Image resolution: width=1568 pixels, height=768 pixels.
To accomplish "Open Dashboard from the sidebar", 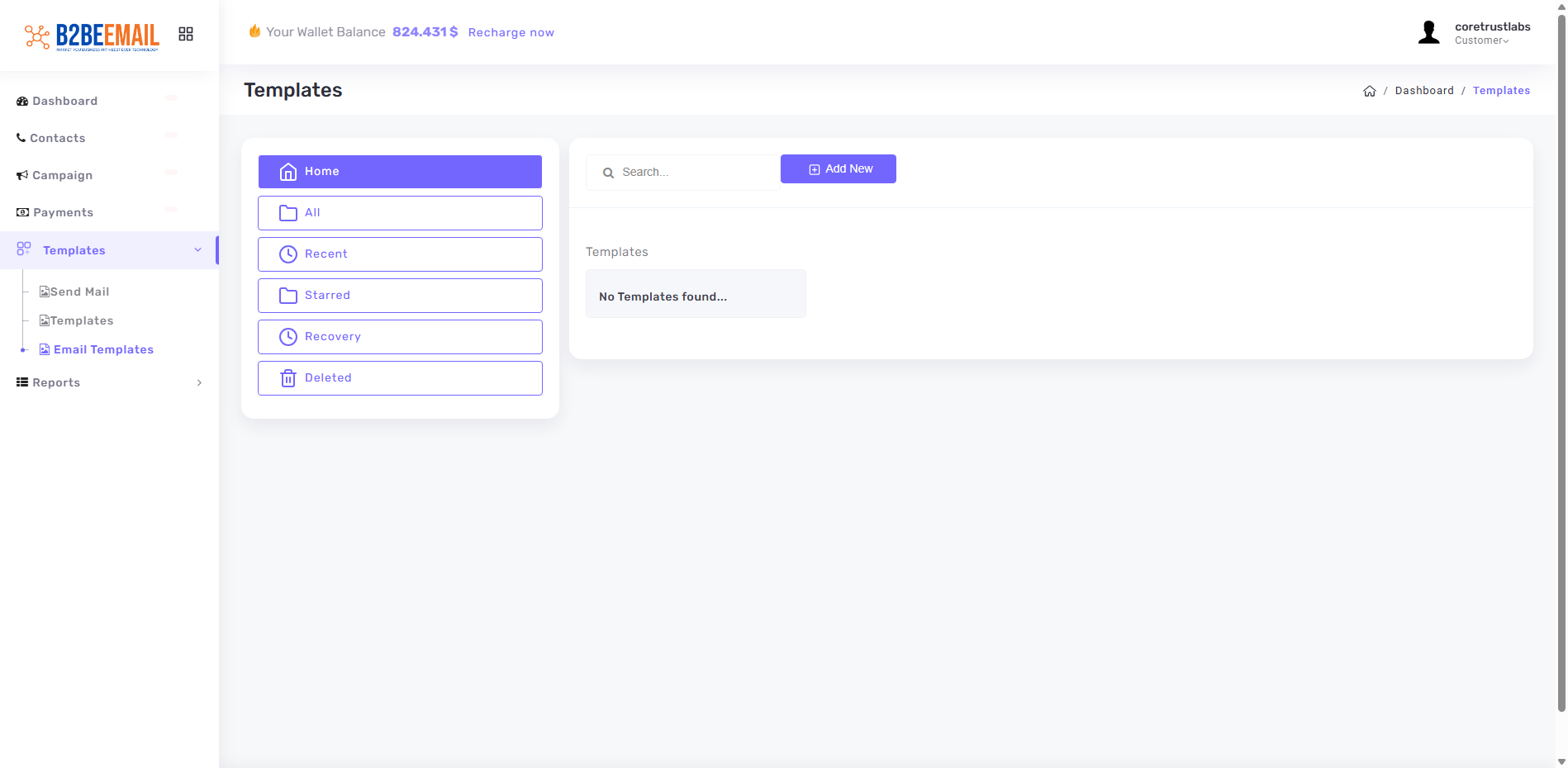I will pos(64,101).
